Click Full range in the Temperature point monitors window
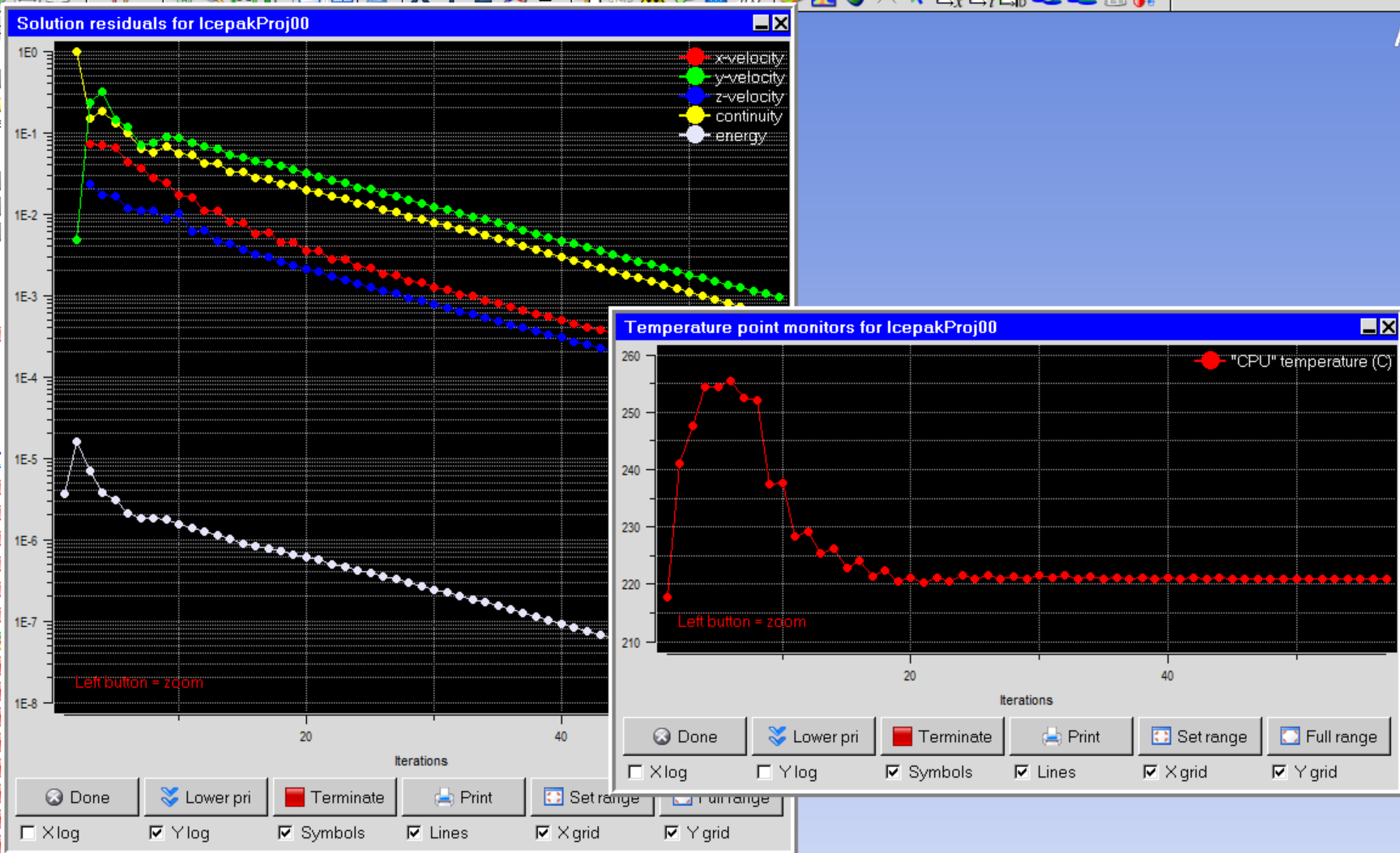This screenshot has height=853, width=1400. (1329, 736)
